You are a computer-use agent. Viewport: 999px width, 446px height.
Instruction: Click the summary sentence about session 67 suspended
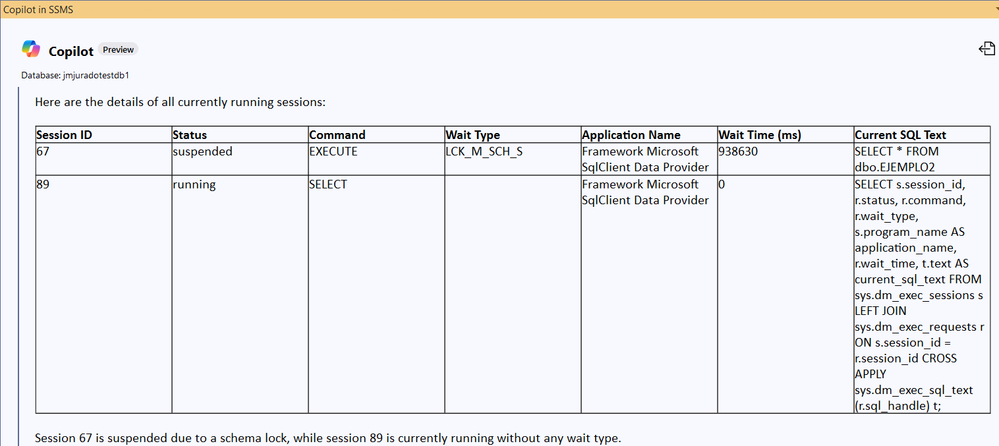coord(327,438)
